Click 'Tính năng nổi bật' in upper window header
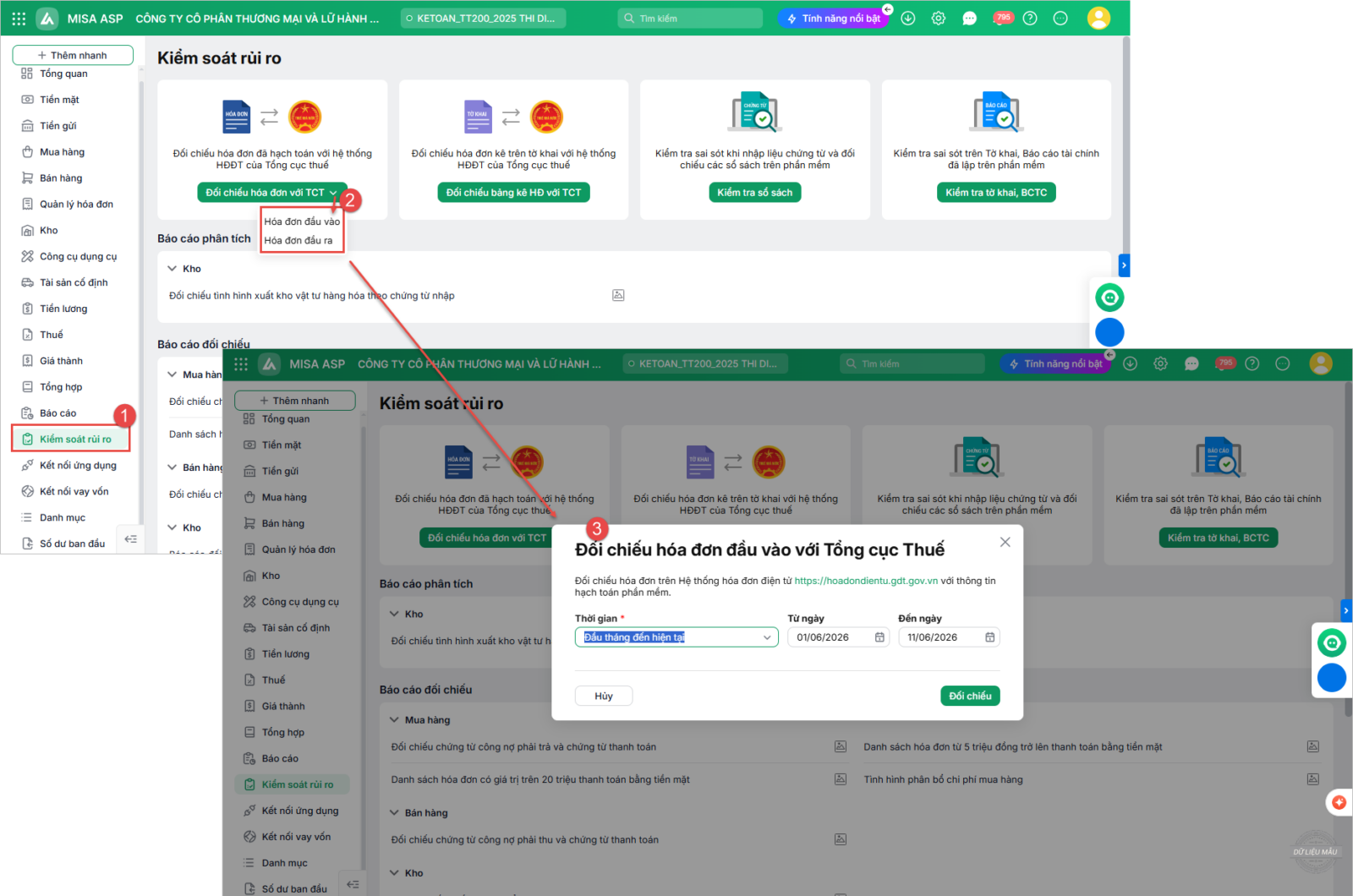The height and width of the screenshot is (896, 1353). click(833, 18)
